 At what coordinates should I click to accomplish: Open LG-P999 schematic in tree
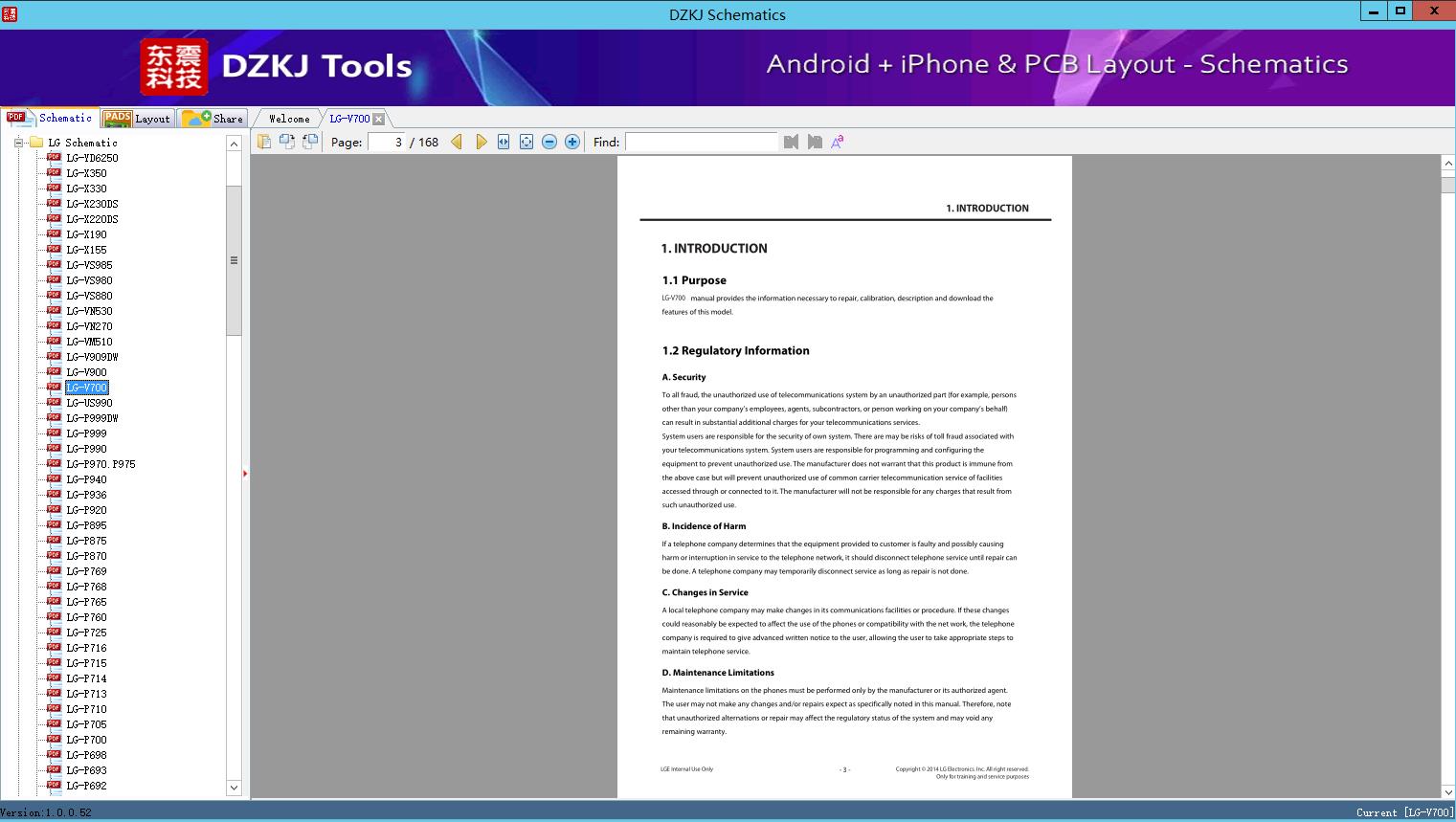click(x=86, y=433)
